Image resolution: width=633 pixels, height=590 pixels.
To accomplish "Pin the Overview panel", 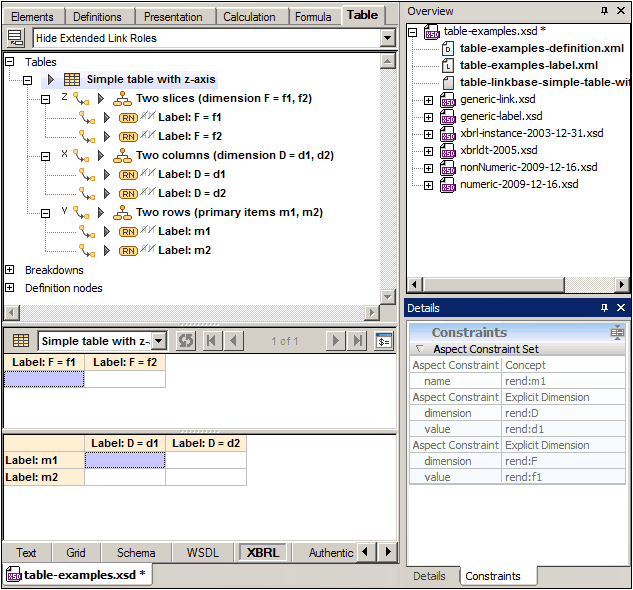I will click(604, 10).
